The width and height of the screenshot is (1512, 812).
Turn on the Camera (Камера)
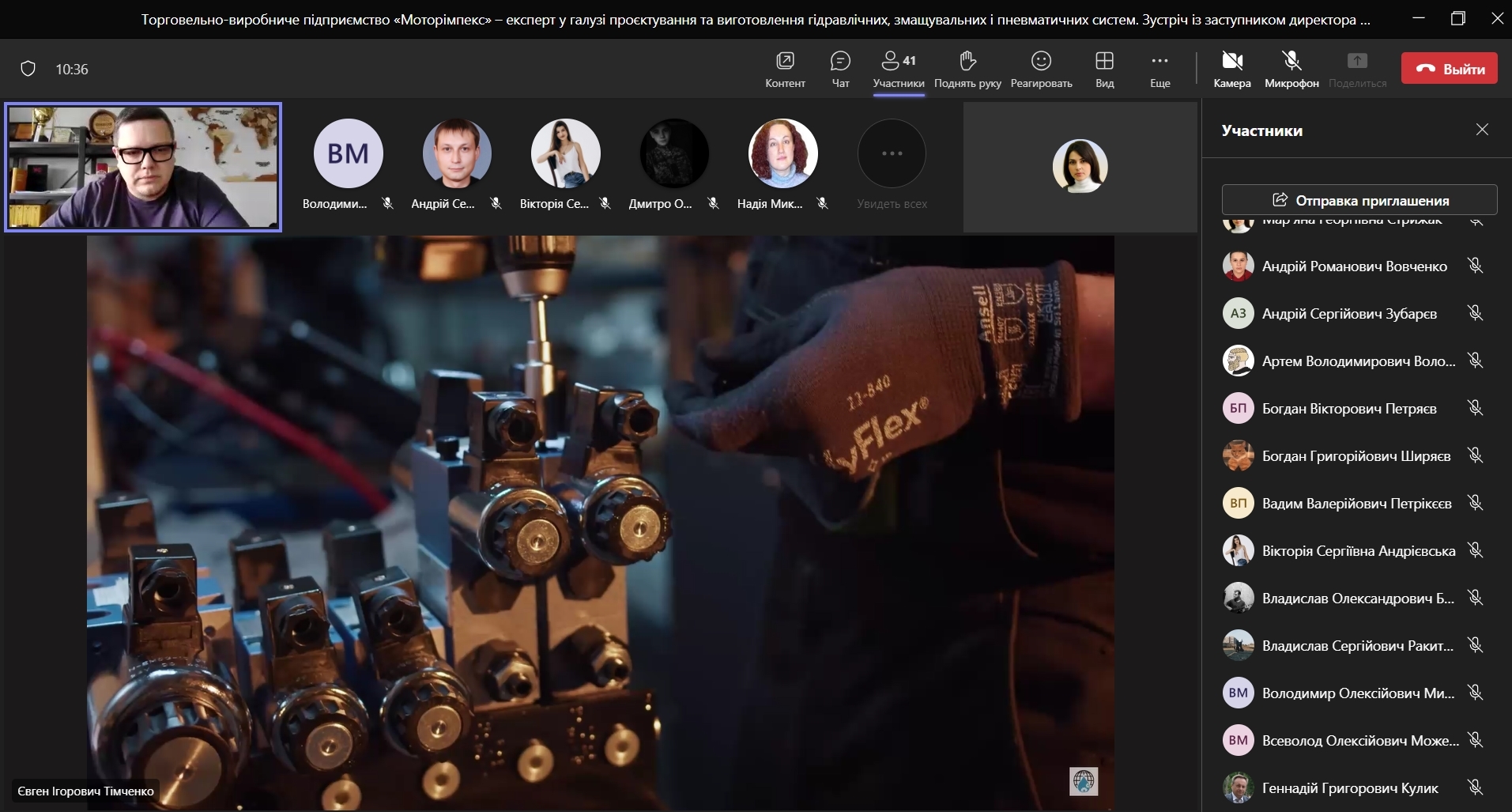1231,70
